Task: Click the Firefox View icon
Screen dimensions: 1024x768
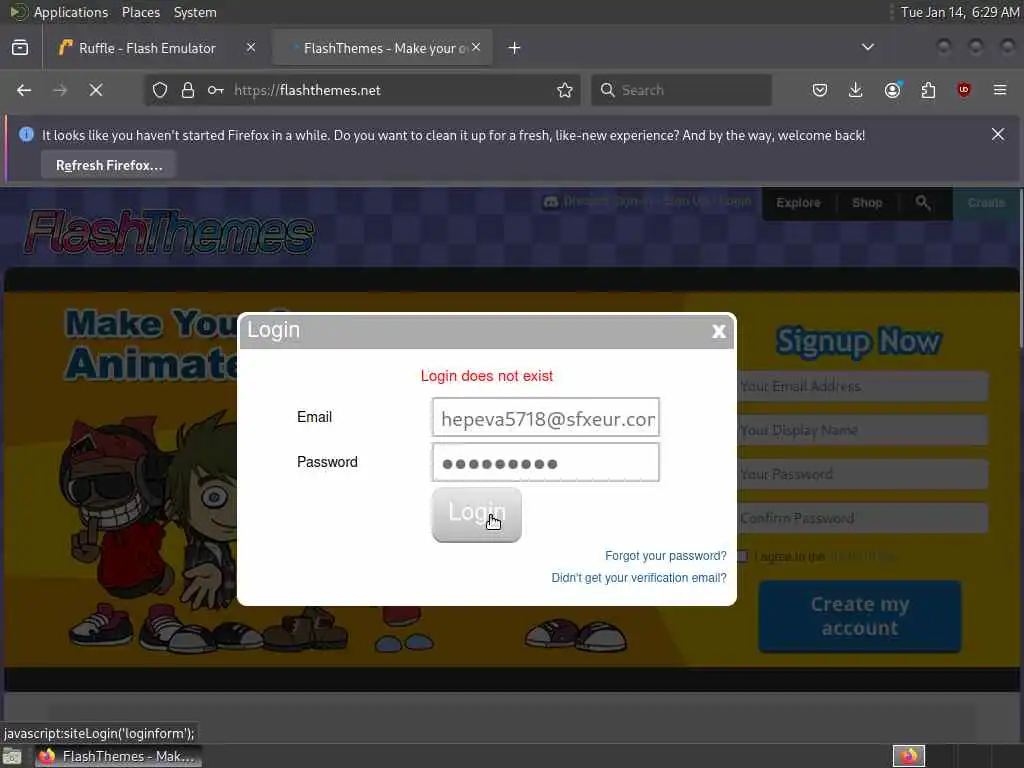Action: coord(20,48)
